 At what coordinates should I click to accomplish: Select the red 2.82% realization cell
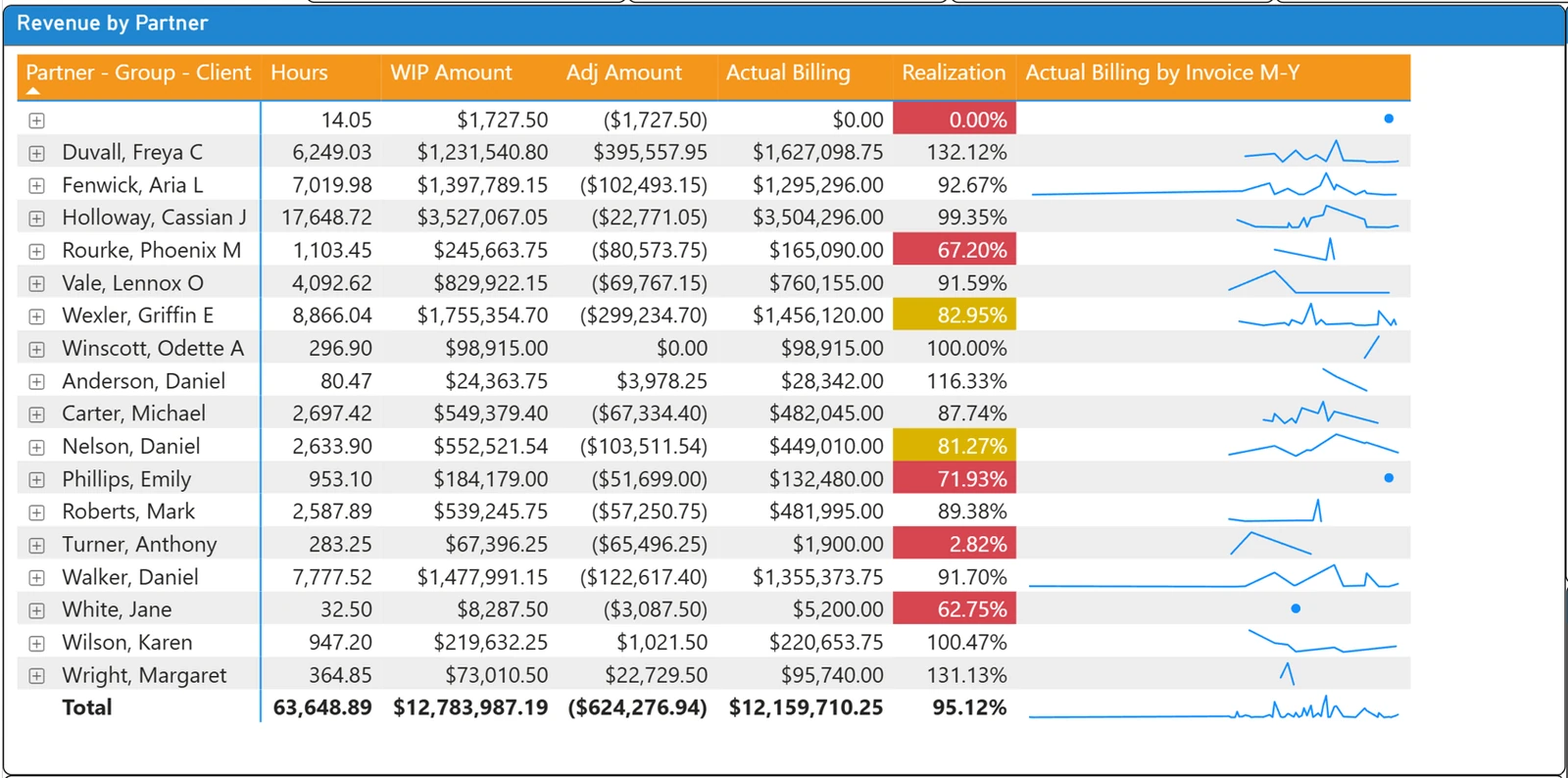tap(955, 544)
